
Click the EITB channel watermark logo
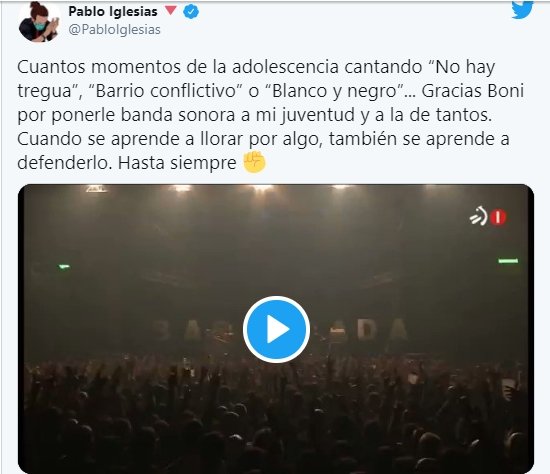pos(479,216)
